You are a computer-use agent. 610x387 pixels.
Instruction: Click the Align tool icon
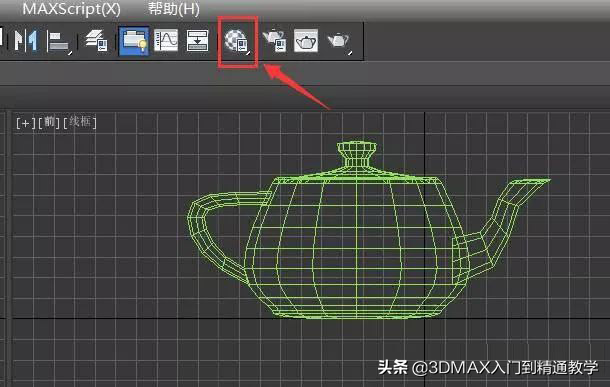tap(59, 41)
